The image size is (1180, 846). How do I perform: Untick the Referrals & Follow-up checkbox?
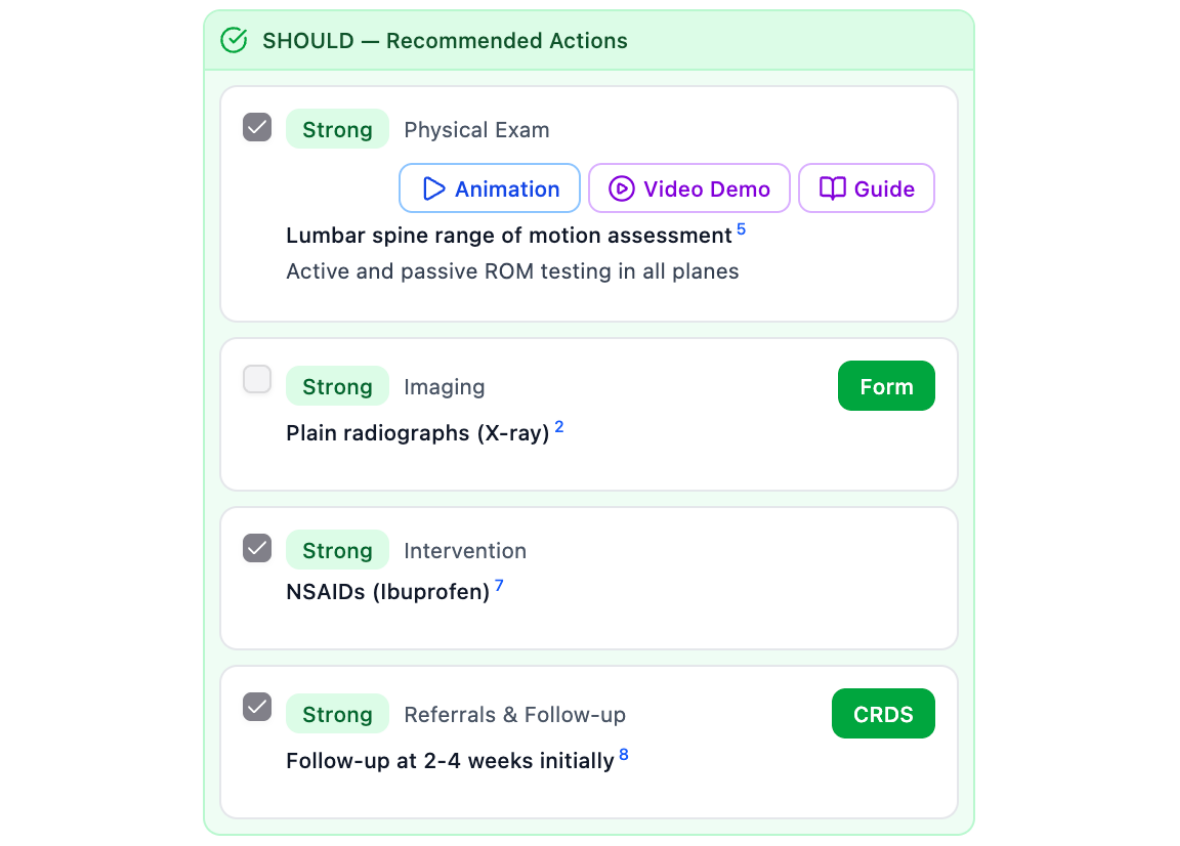(x=257, y=707)
